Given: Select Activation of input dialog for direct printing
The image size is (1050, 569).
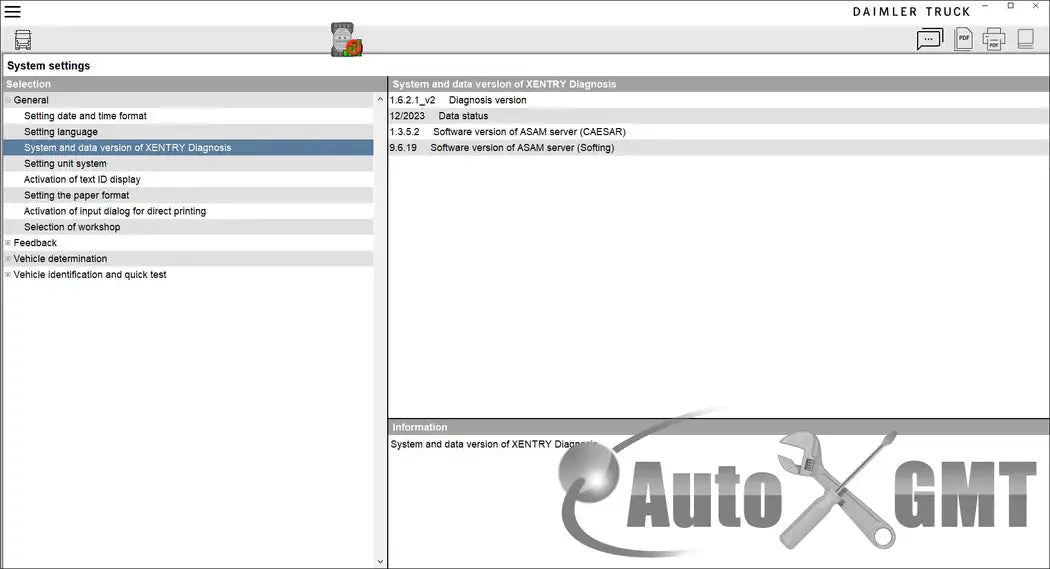Looking at the screenshot, I should tap(115, 212).
